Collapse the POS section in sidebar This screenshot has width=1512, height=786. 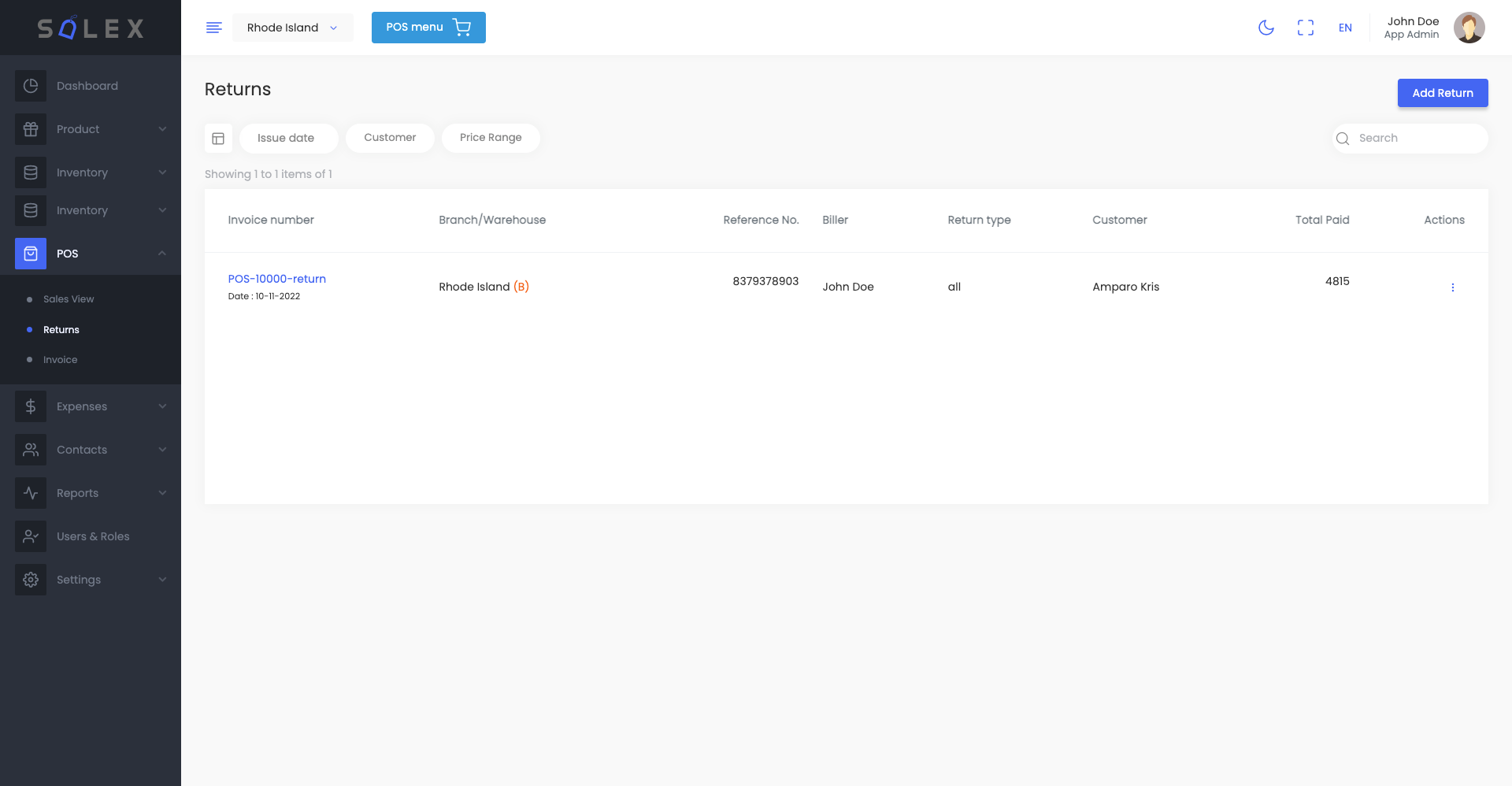click(161, 254)
